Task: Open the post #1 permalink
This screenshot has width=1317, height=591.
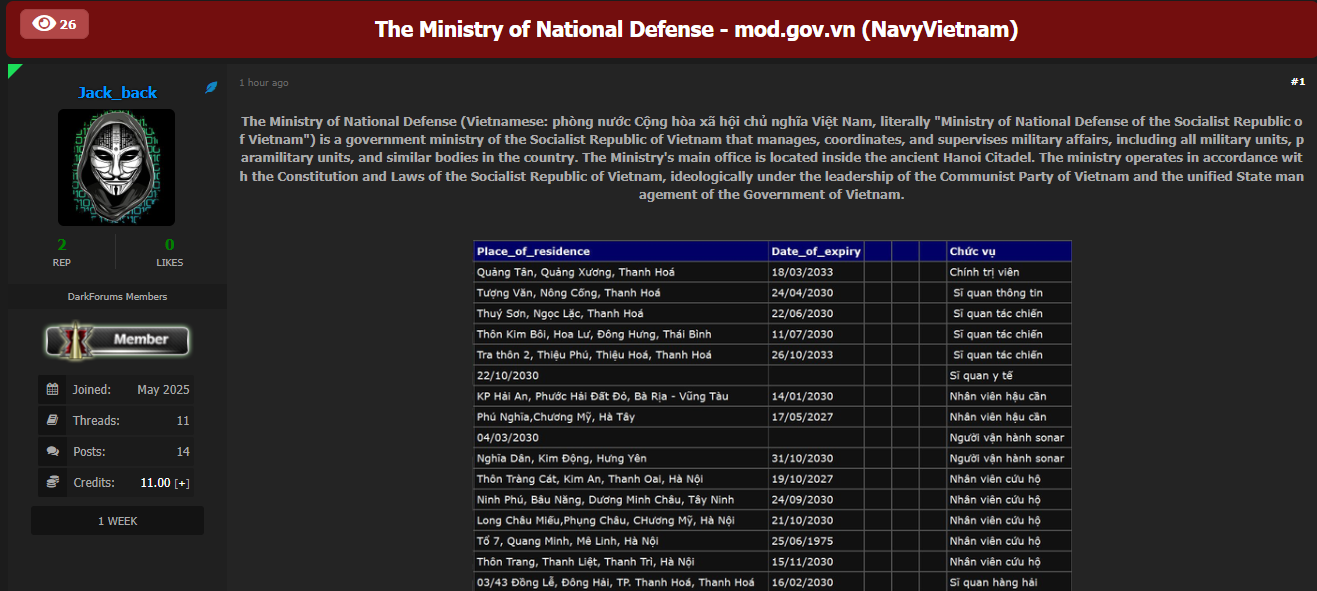Action: click(x=1297, y=82)
